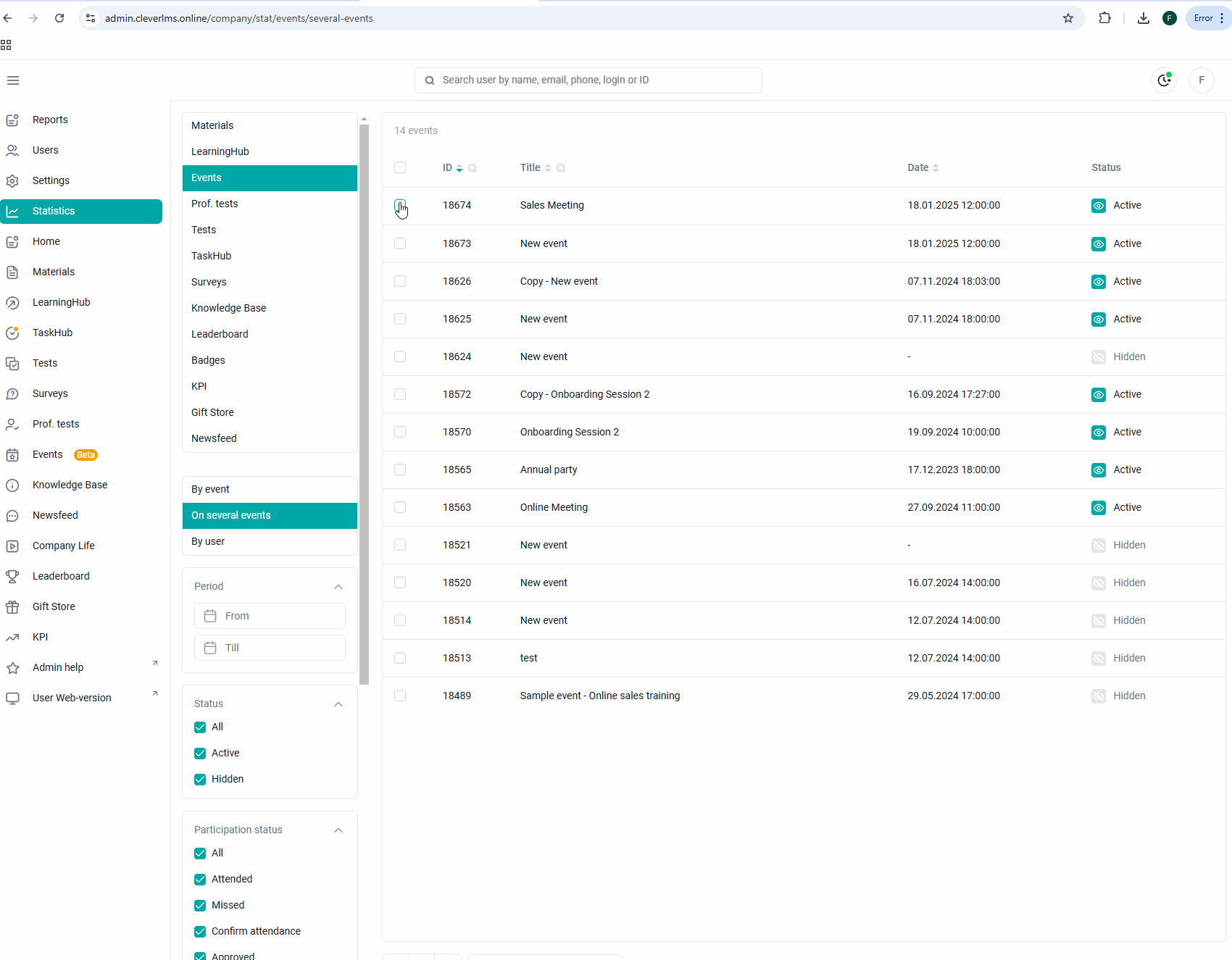
Task: Open the Events statistics category
Action: coord(270,178)
